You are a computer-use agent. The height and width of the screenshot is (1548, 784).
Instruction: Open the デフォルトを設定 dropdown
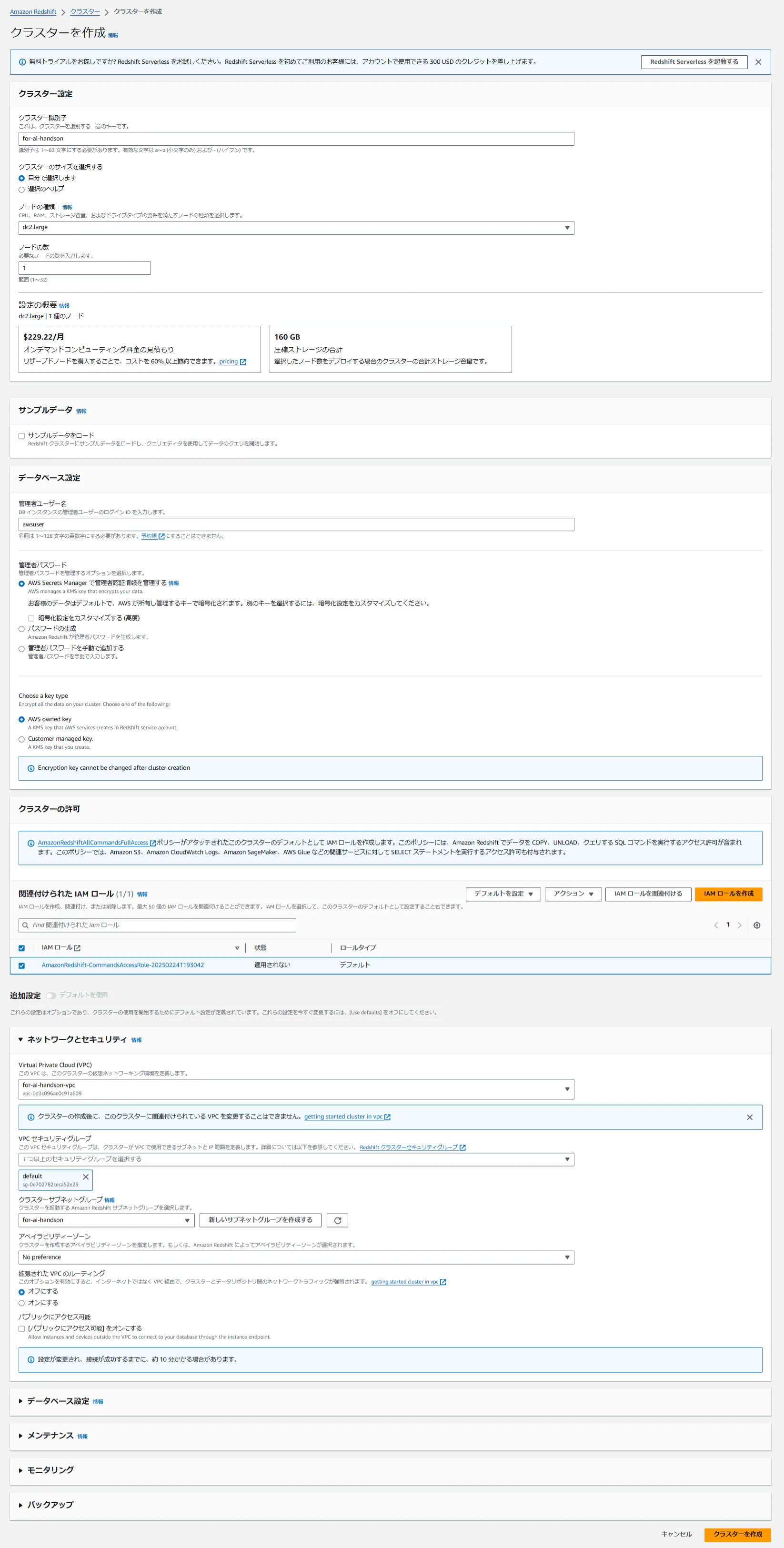[x=503, y=894]
